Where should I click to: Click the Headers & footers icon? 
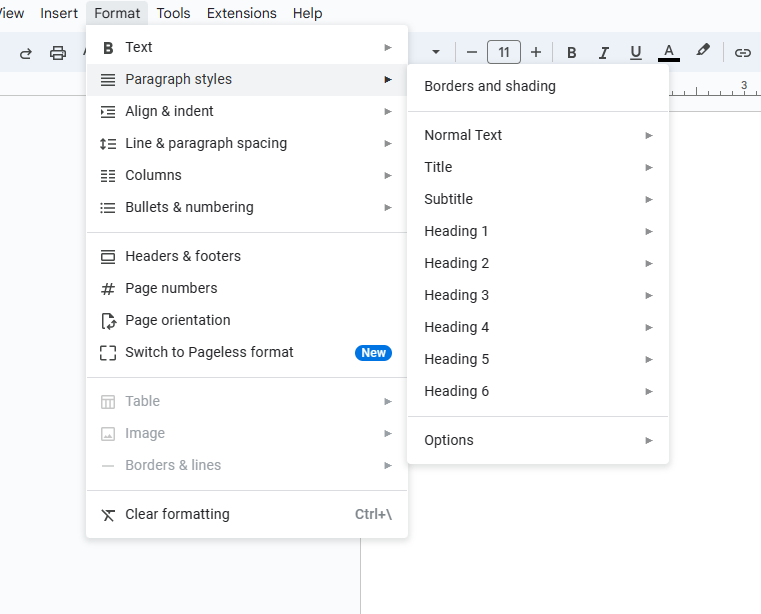tap(108, 256)
